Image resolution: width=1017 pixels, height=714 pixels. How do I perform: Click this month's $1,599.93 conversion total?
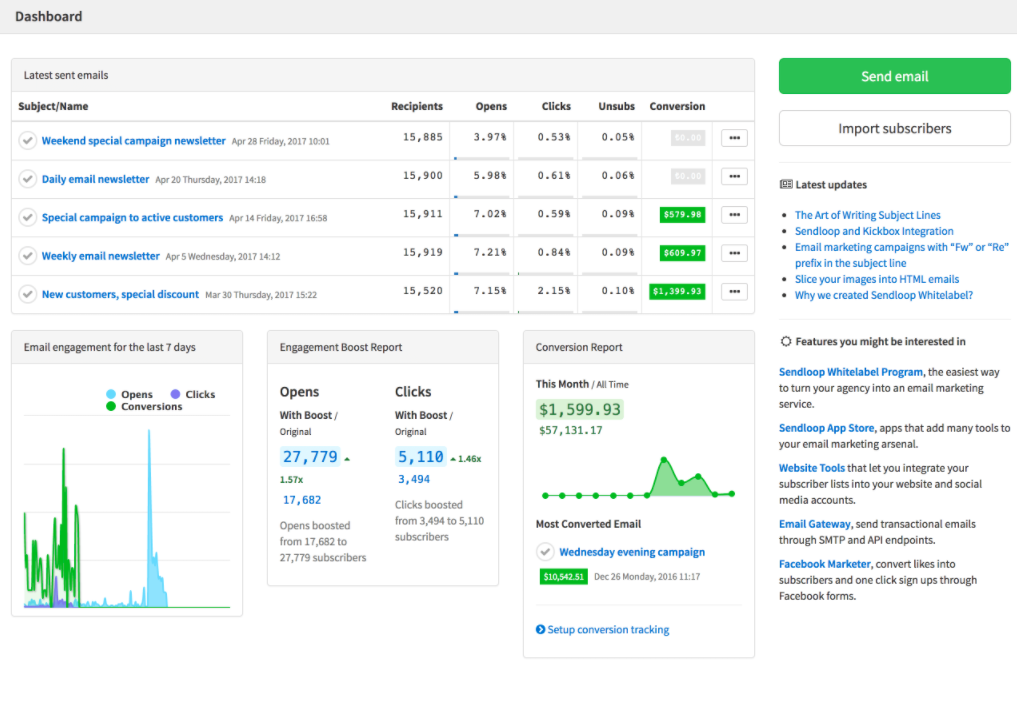pyautogui.click(x=580, y=409)
